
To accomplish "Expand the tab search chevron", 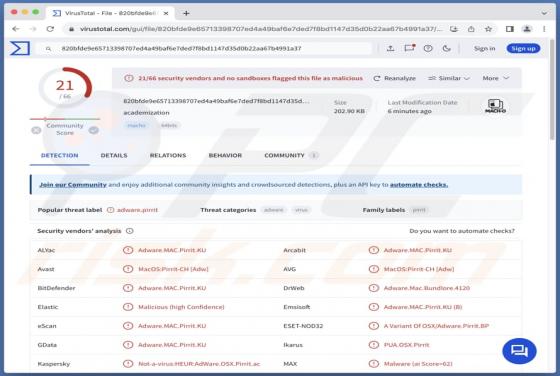I will (544, 13).
